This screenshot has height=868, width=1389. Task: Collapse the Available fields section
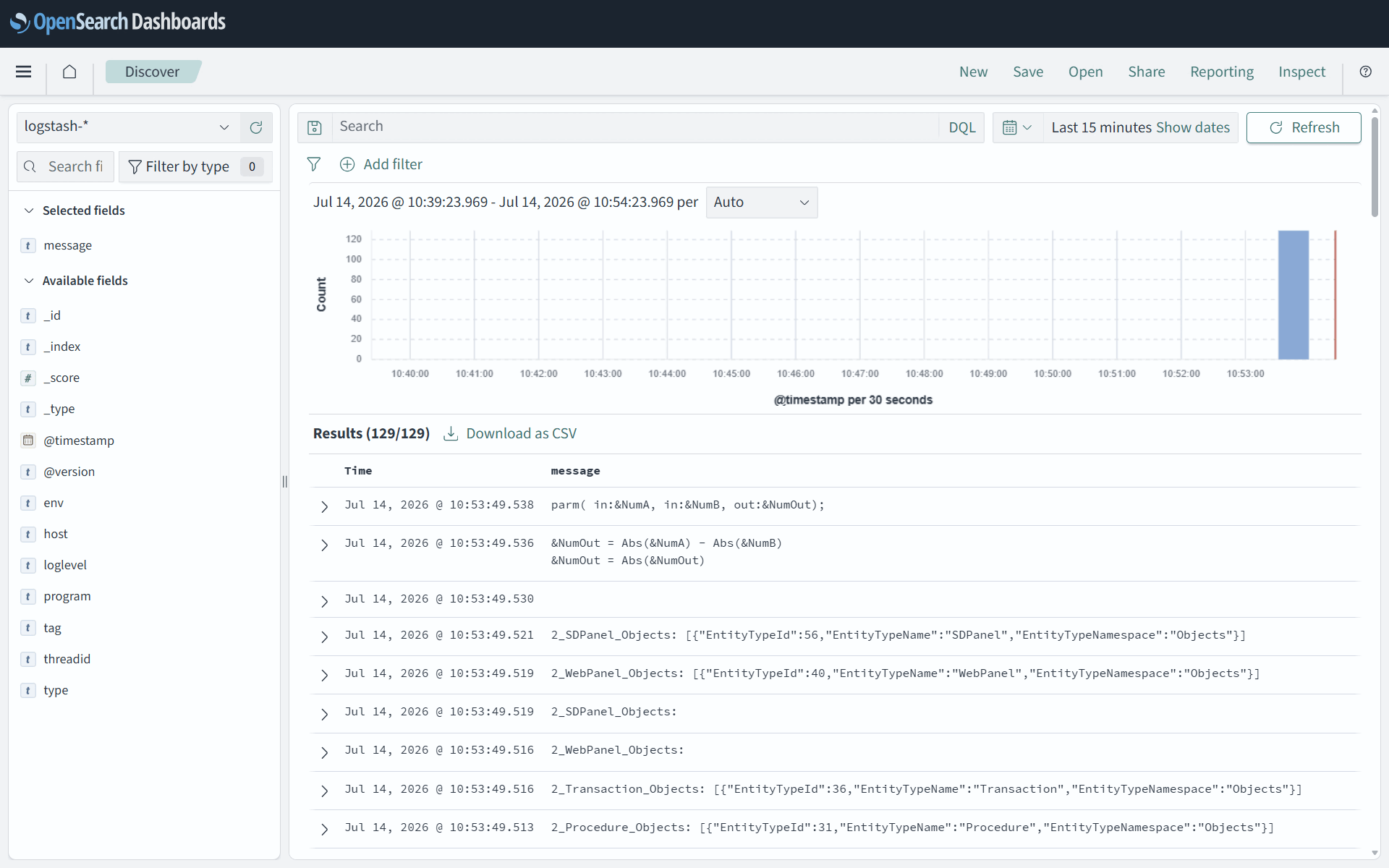[29, 281]
